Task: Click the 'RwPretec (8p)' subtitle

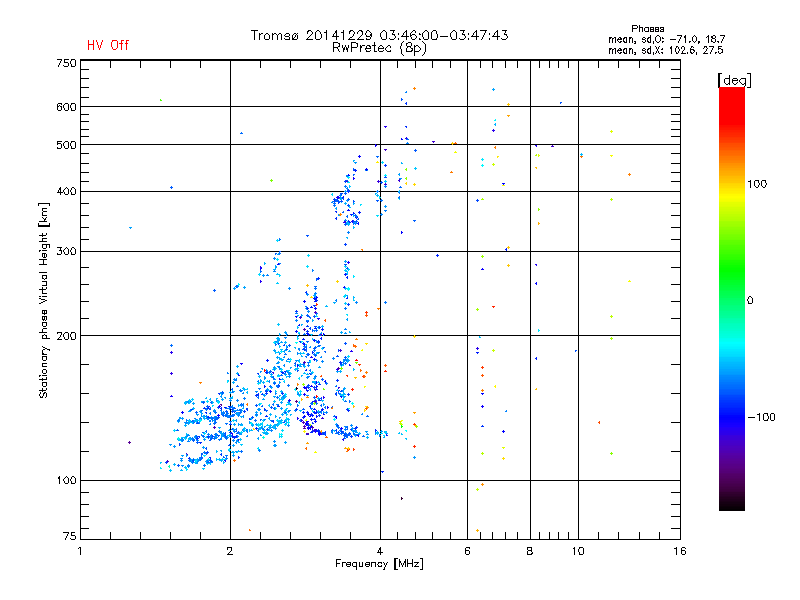Action: click(x=379, y=48)
